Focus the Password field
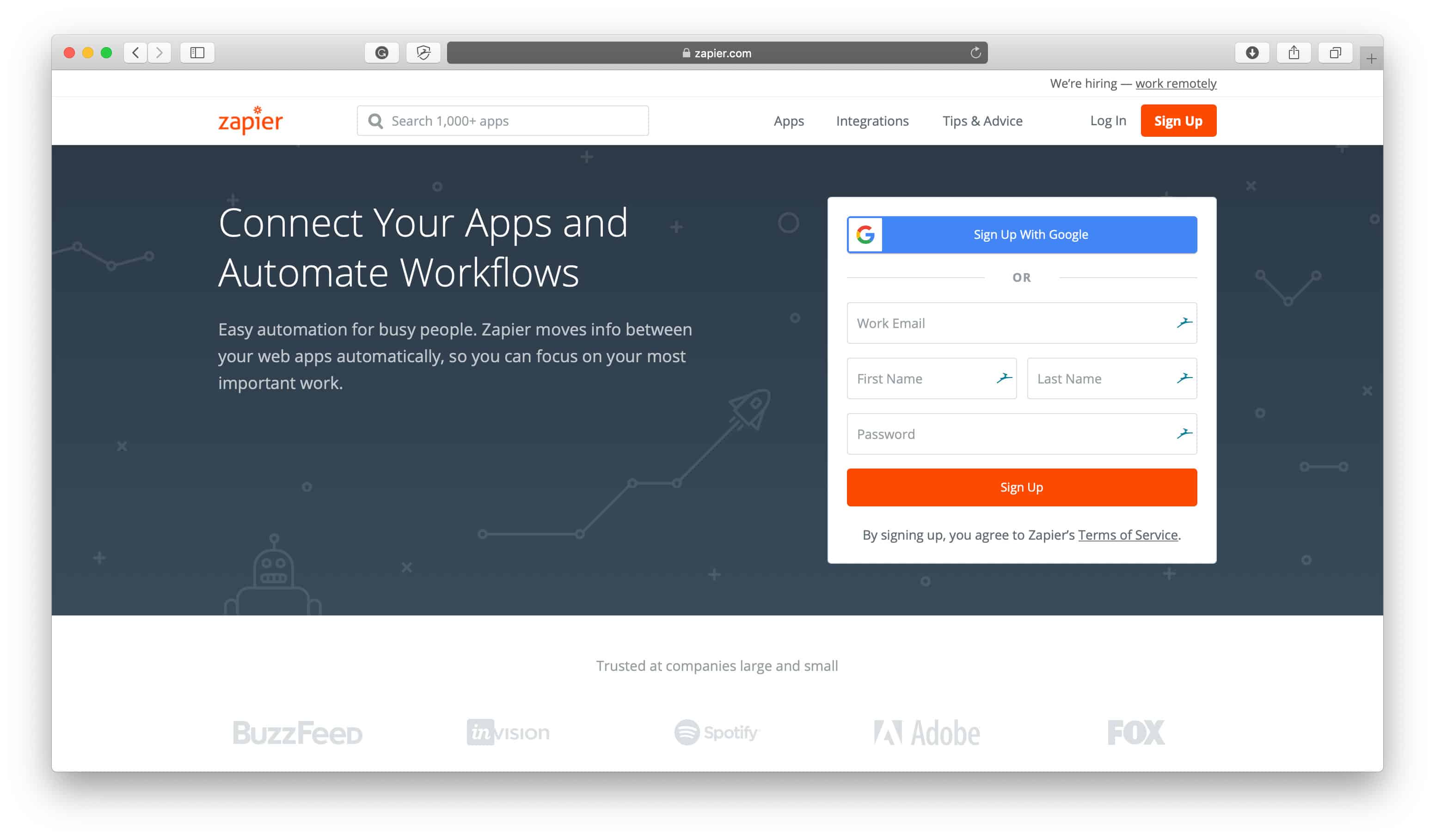Screen dimensions: 1435x840 point(1022,434)
